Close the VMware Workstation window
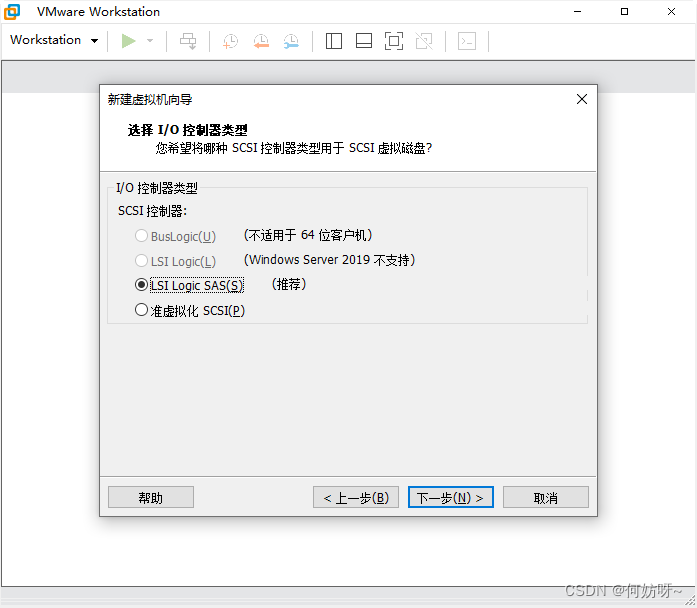 (x=671, y=12)
